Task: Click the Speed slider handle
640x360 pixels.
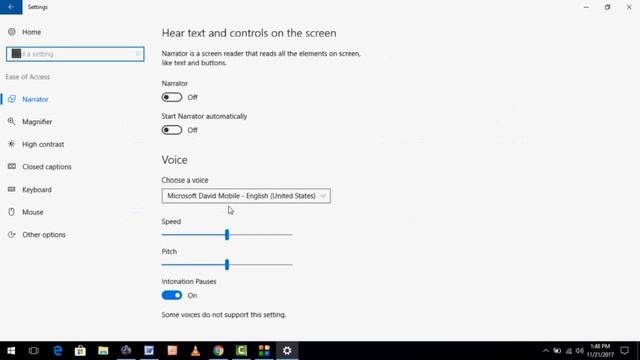Action: click(227, 235)
